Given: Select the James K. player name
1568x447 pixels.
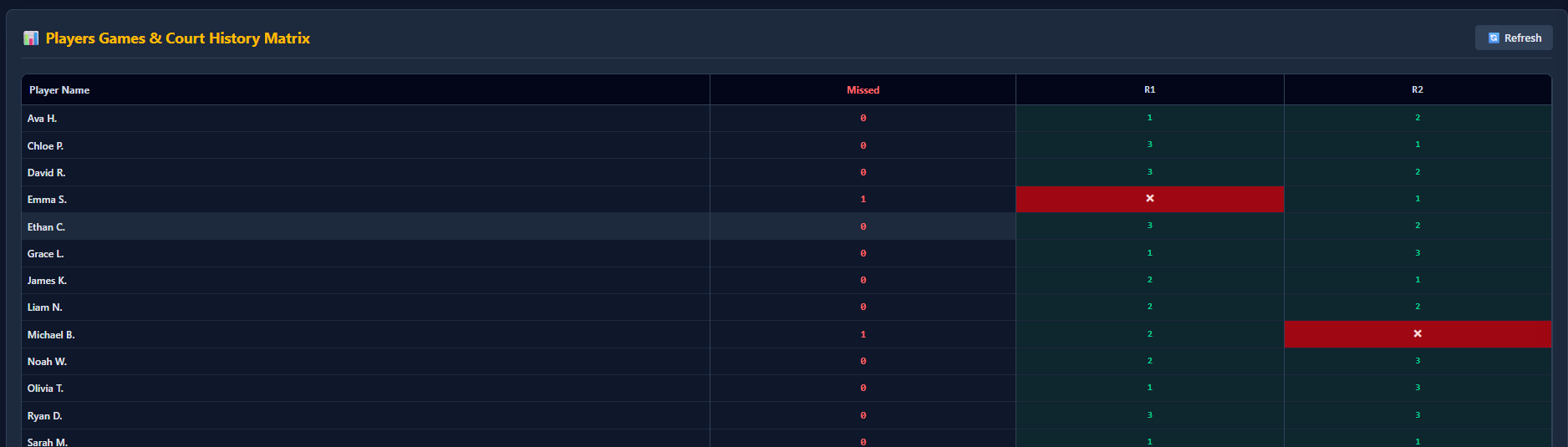Looking at the screenshot, I should [x=47, y=281].
